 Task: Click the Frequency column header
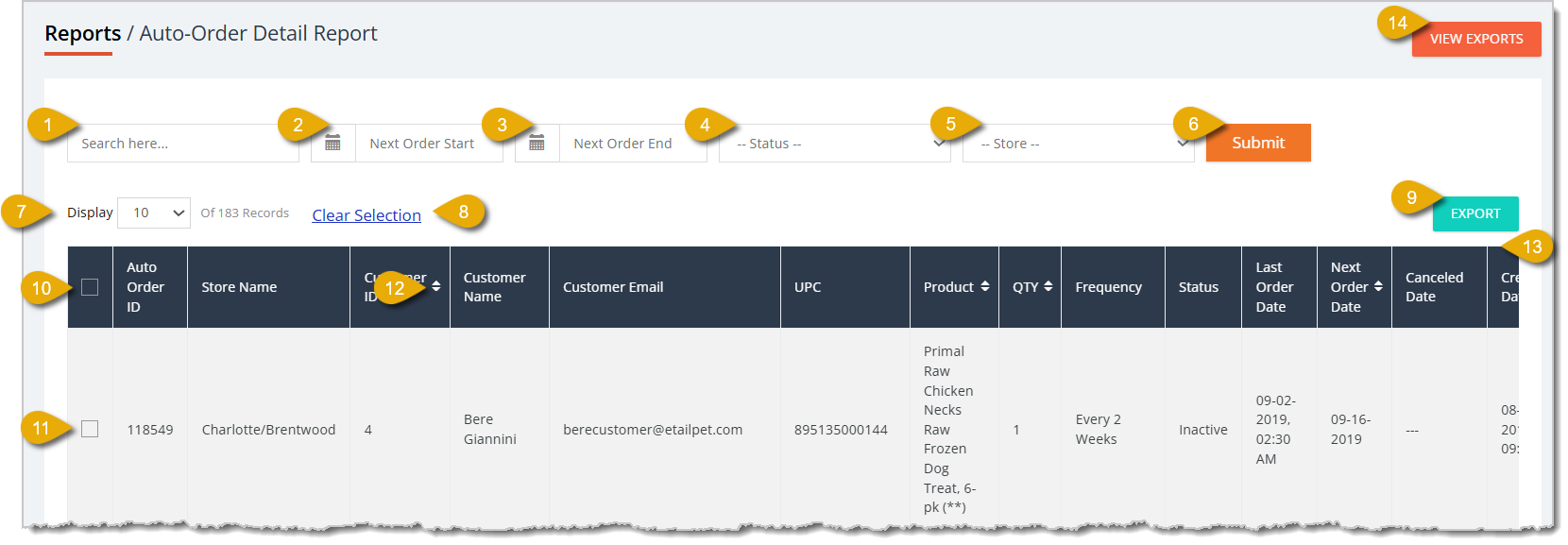1114,287
